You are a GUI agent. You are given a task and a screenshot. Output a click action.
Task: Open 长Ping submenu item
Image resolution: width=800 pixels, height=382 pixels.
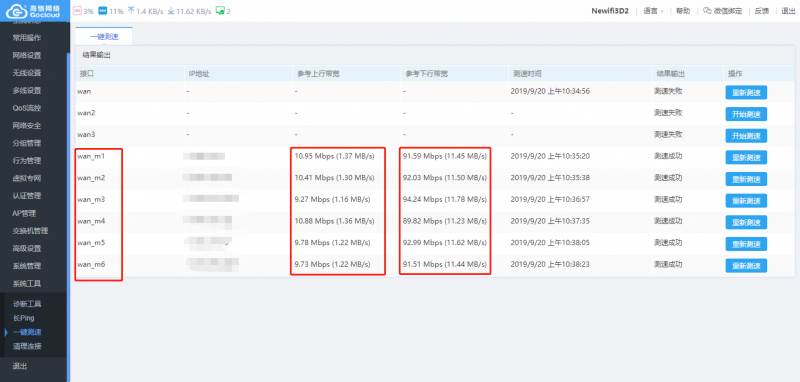point(23,318)
